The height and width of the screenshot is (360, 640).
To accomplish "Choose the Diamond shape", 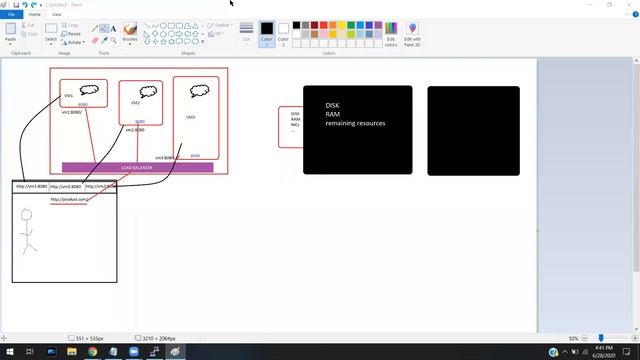I will [x=155, y=33].
